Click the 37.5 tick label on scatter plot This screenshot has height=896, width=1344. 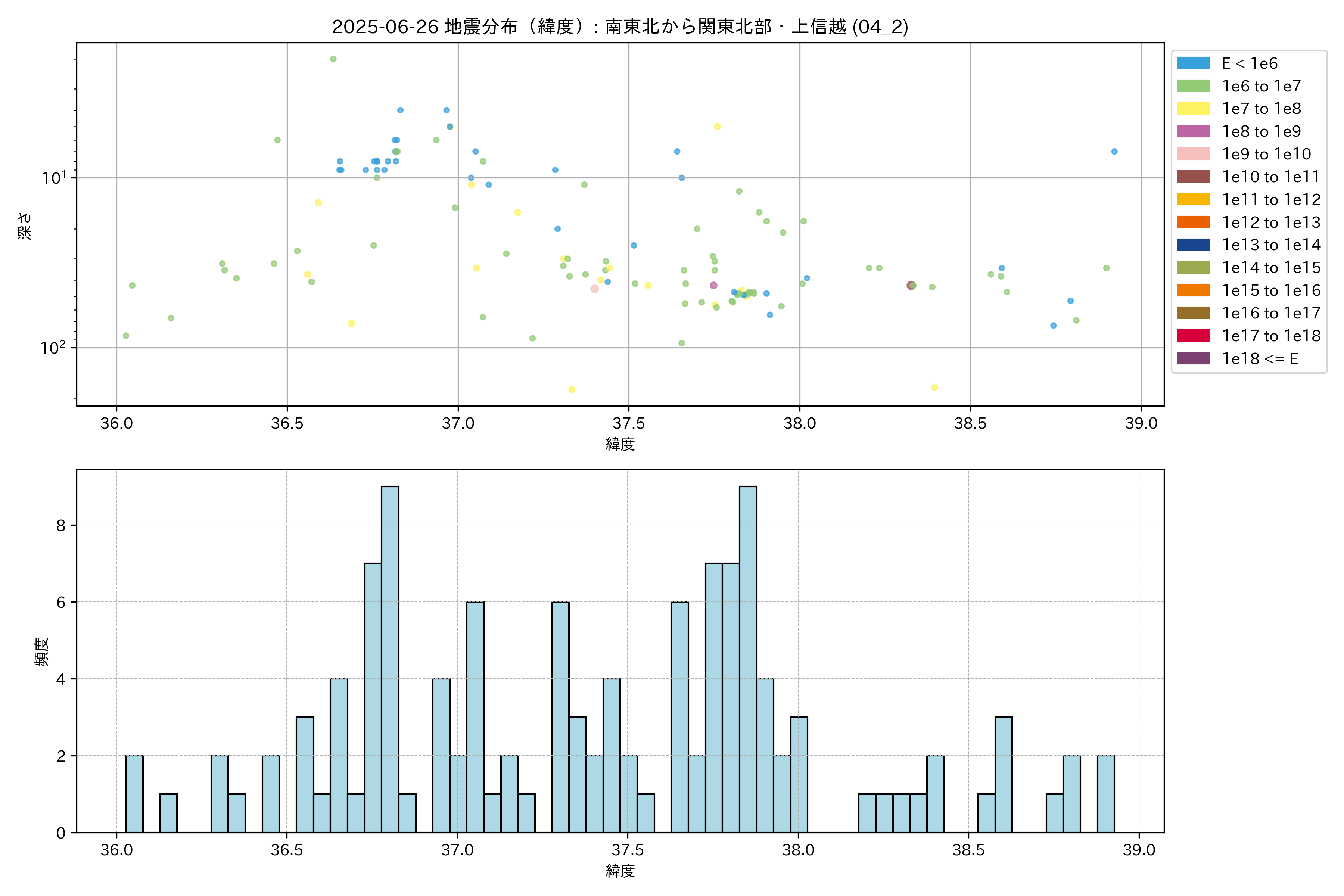coord(629,423)
